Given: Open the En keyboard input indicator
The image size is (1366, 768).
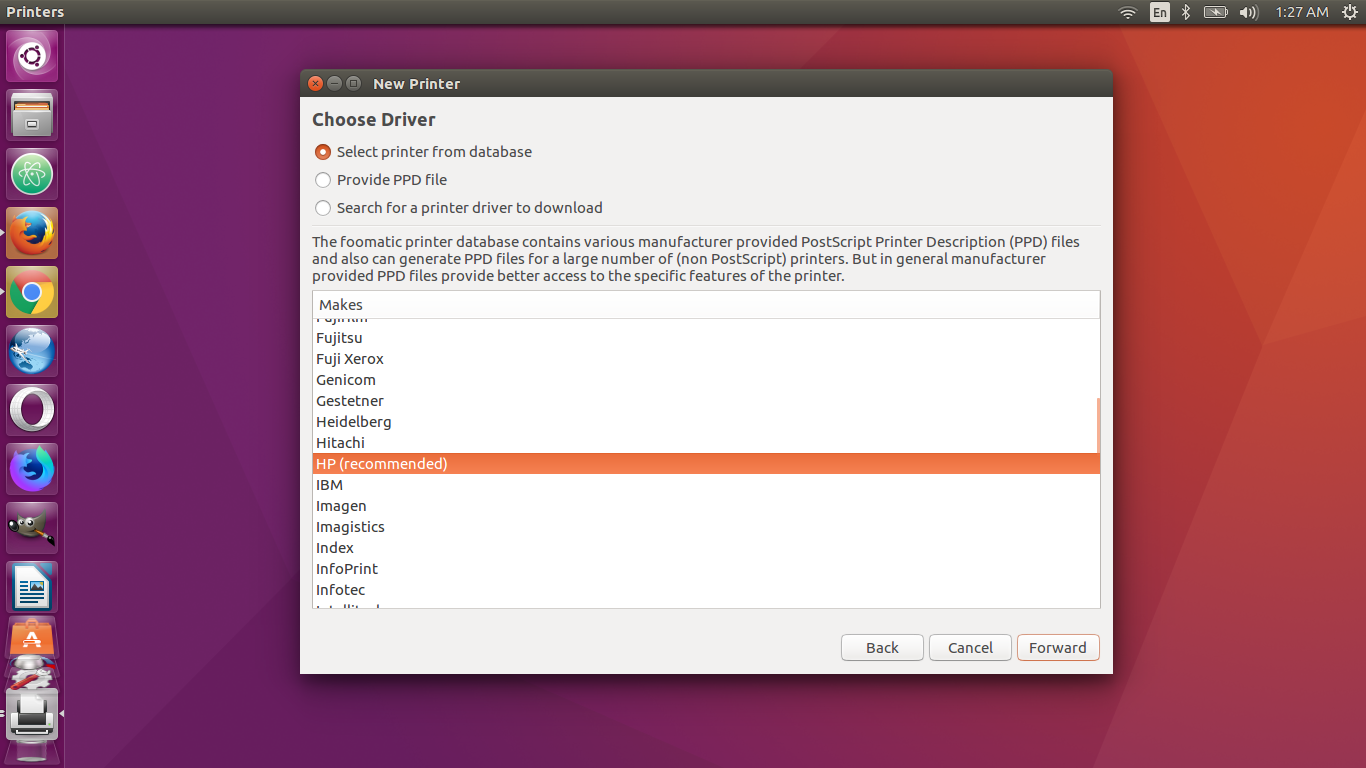Looking at the screenshot, I should coord(1159,12).
